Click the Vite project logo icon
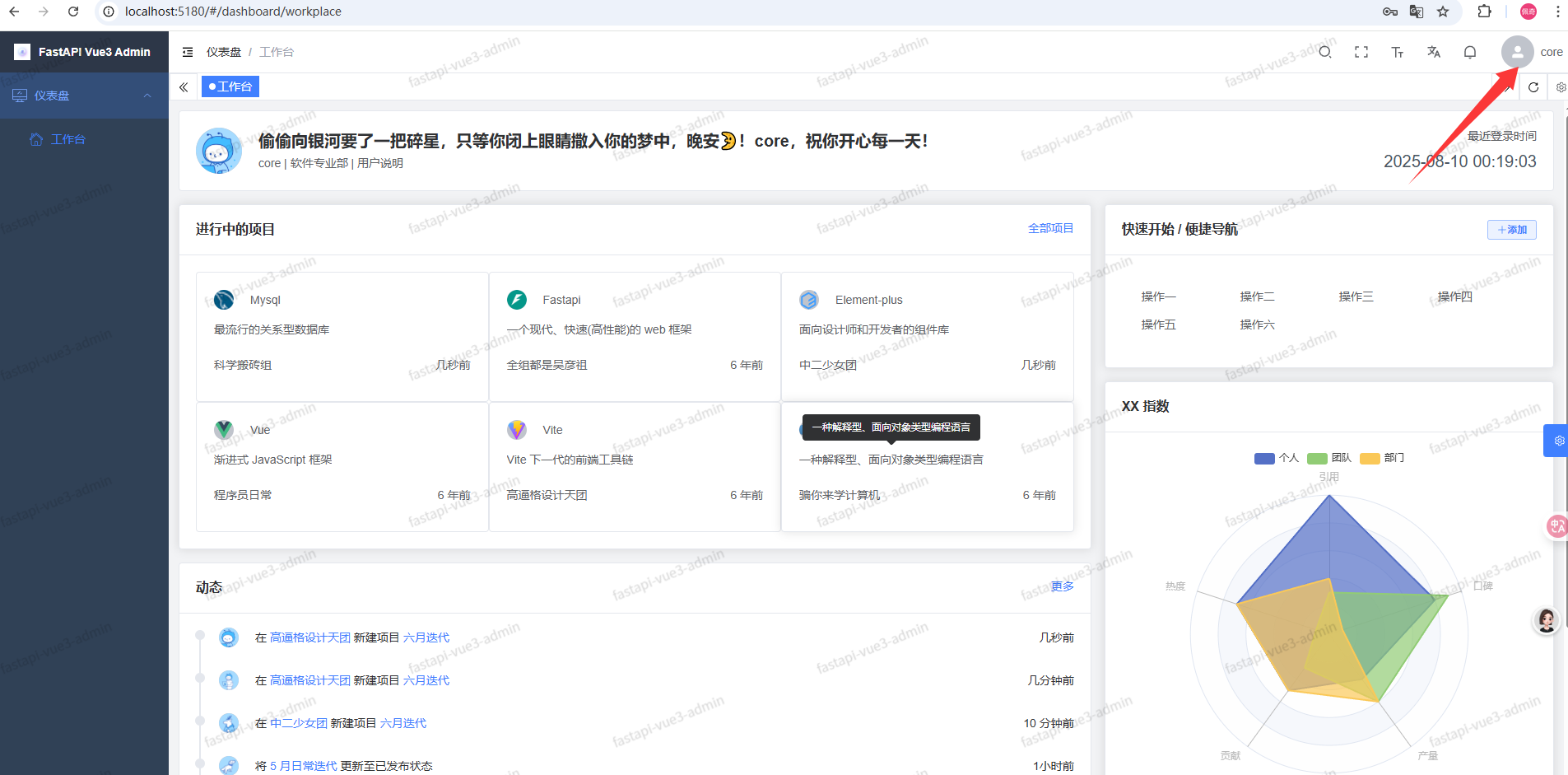The image size is (1568, 775). point(517,430)
